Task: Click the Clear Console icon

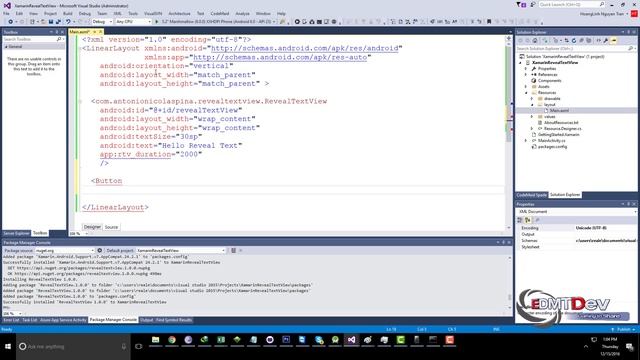Action: click(x=233, y=250)
